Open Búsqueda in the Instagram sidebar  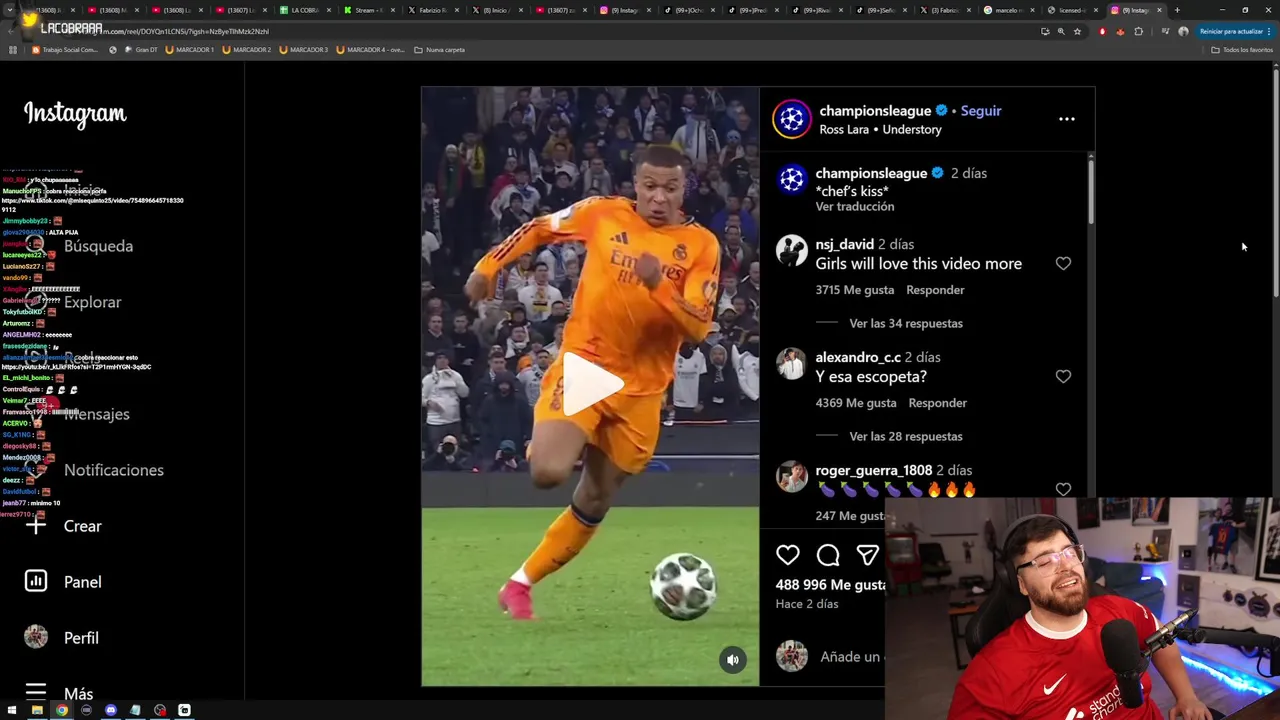click(x=98, y=246)
